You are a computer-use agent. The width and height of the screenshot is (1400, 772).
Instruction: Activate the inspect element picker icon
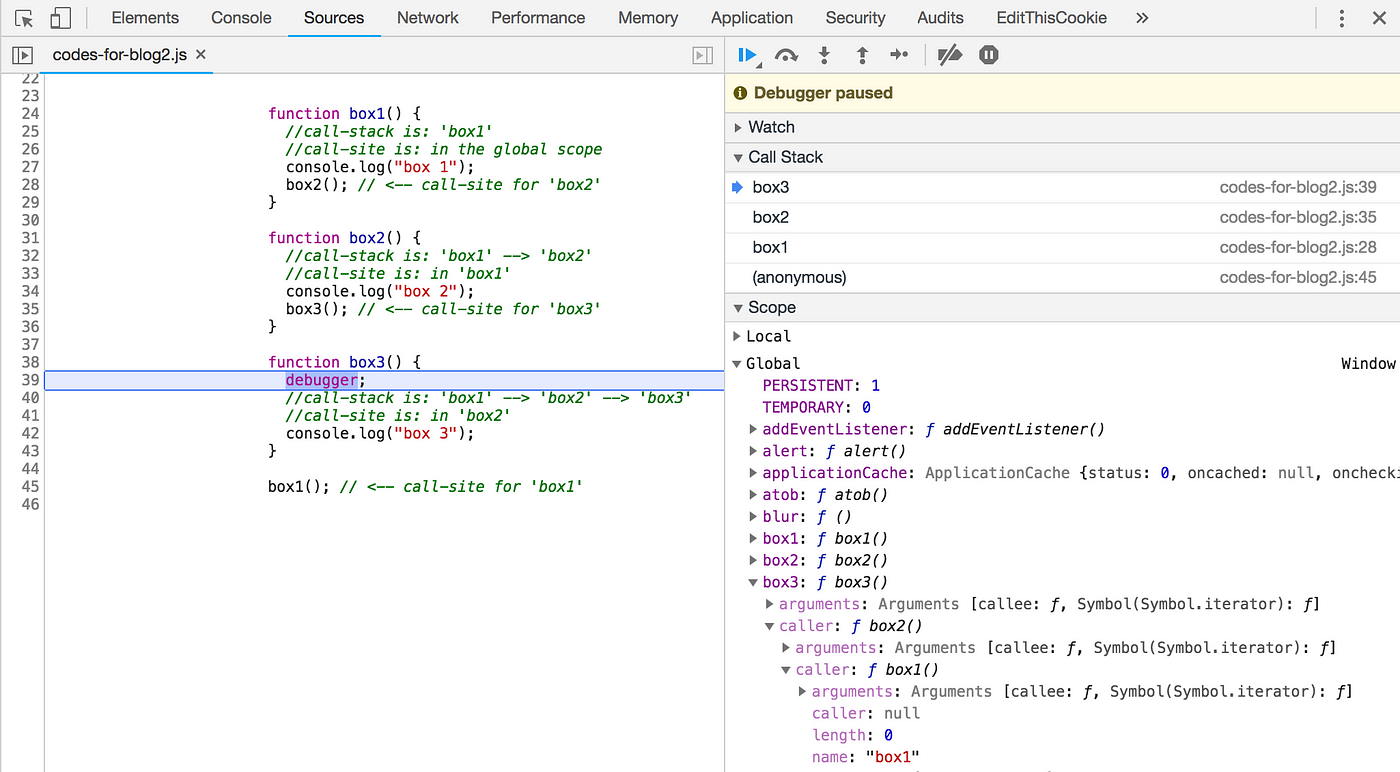(x=25, y=18)
